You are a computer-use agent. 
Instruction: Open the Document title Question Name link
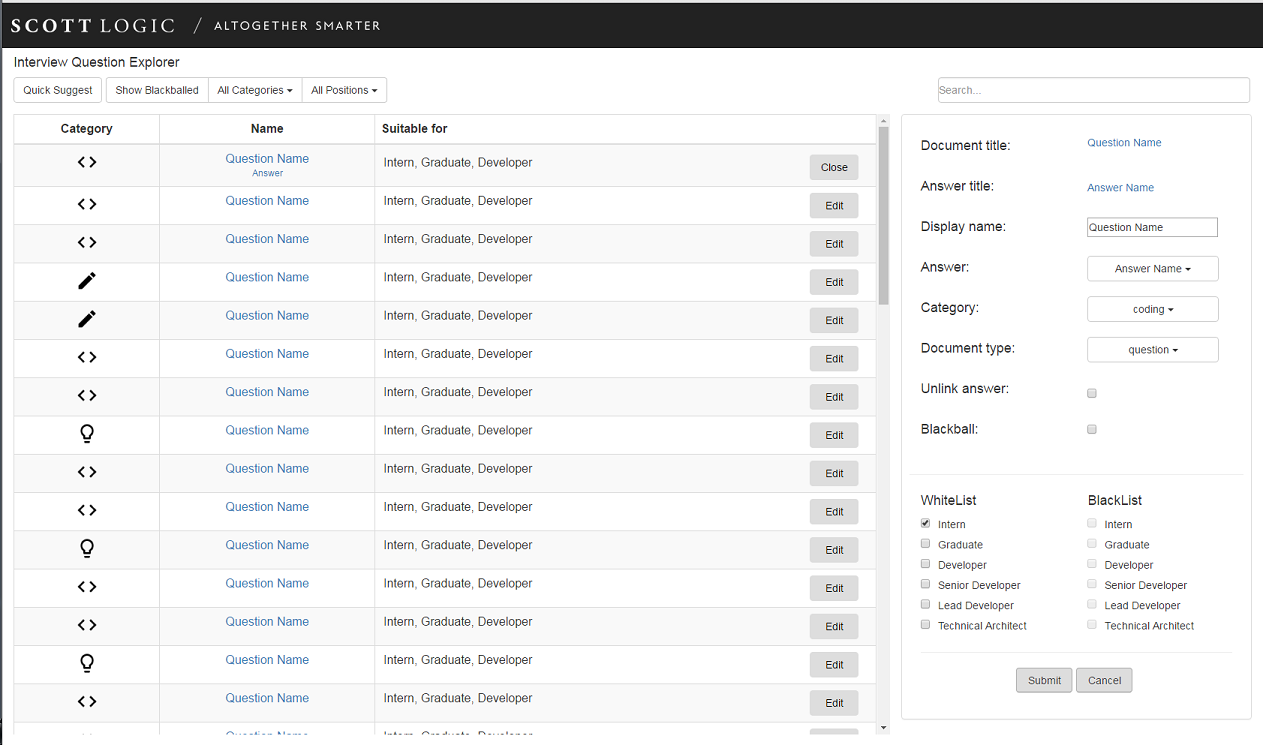click(1124, 143)
